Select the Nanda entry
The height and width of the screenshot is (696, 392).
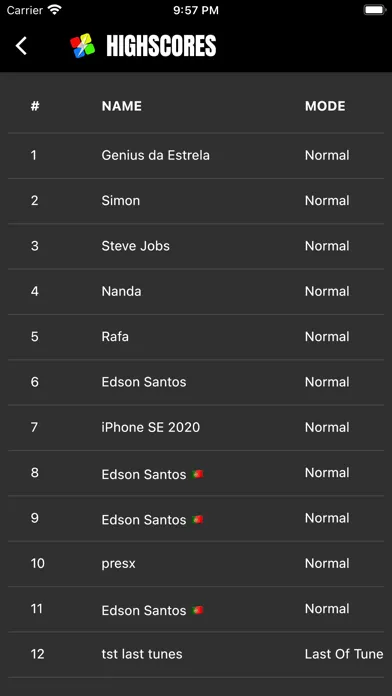coord(196,291)
